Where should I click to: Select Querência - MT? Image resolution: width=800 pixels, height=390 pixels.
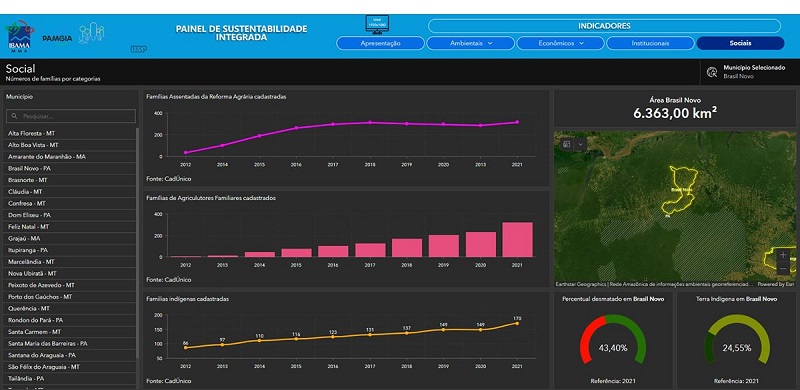click(70, 308)
